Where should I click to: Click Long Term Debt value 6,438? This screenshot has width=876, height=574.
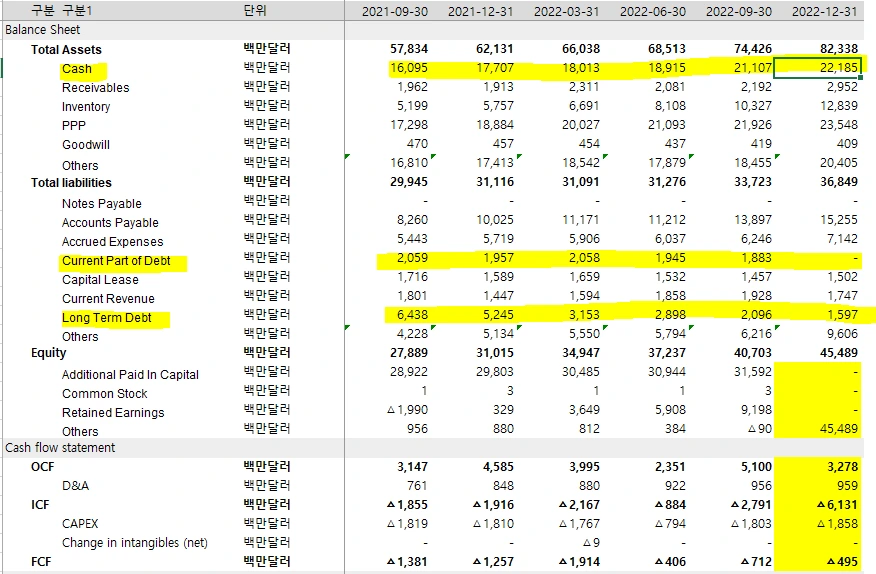(412, 315)
